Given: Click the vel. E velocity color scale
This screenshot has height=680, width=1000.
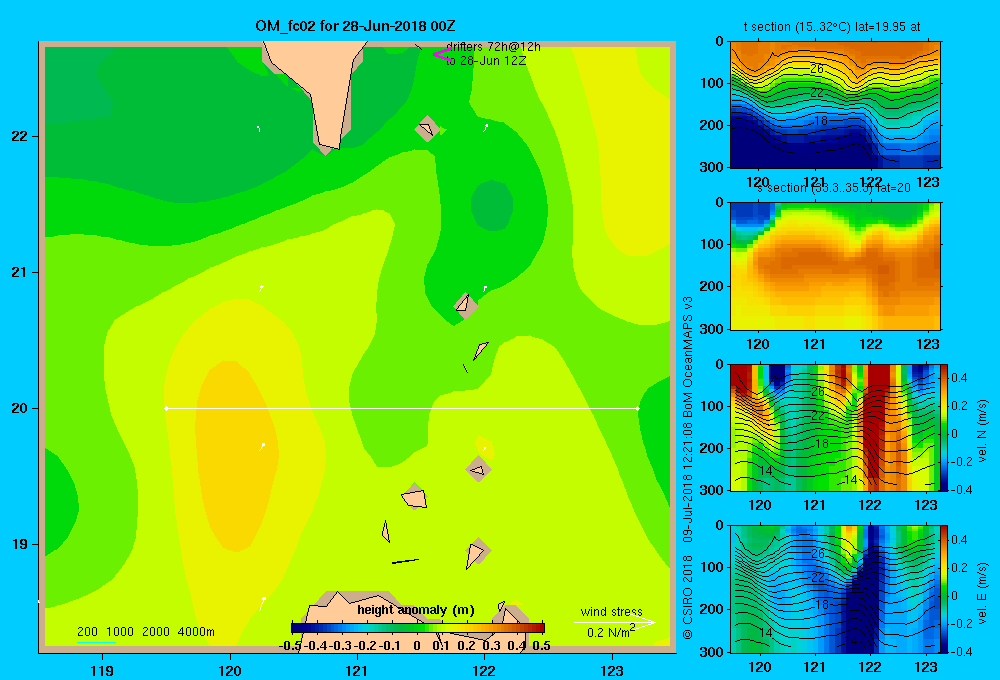Looking at the screenshot, I should tap(945, 589).
